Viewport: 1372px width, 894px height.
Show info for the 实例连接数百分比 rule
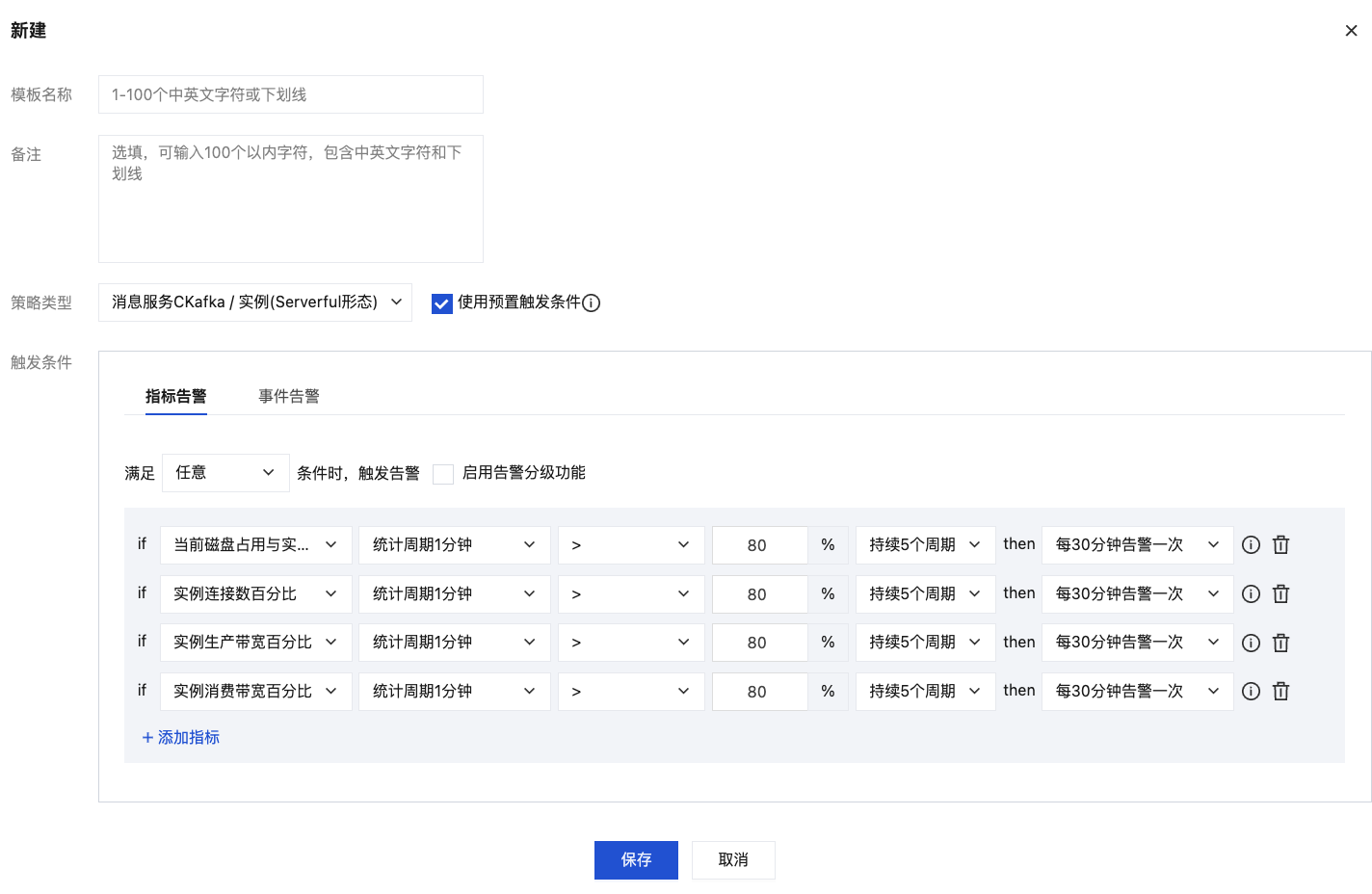1251,594
